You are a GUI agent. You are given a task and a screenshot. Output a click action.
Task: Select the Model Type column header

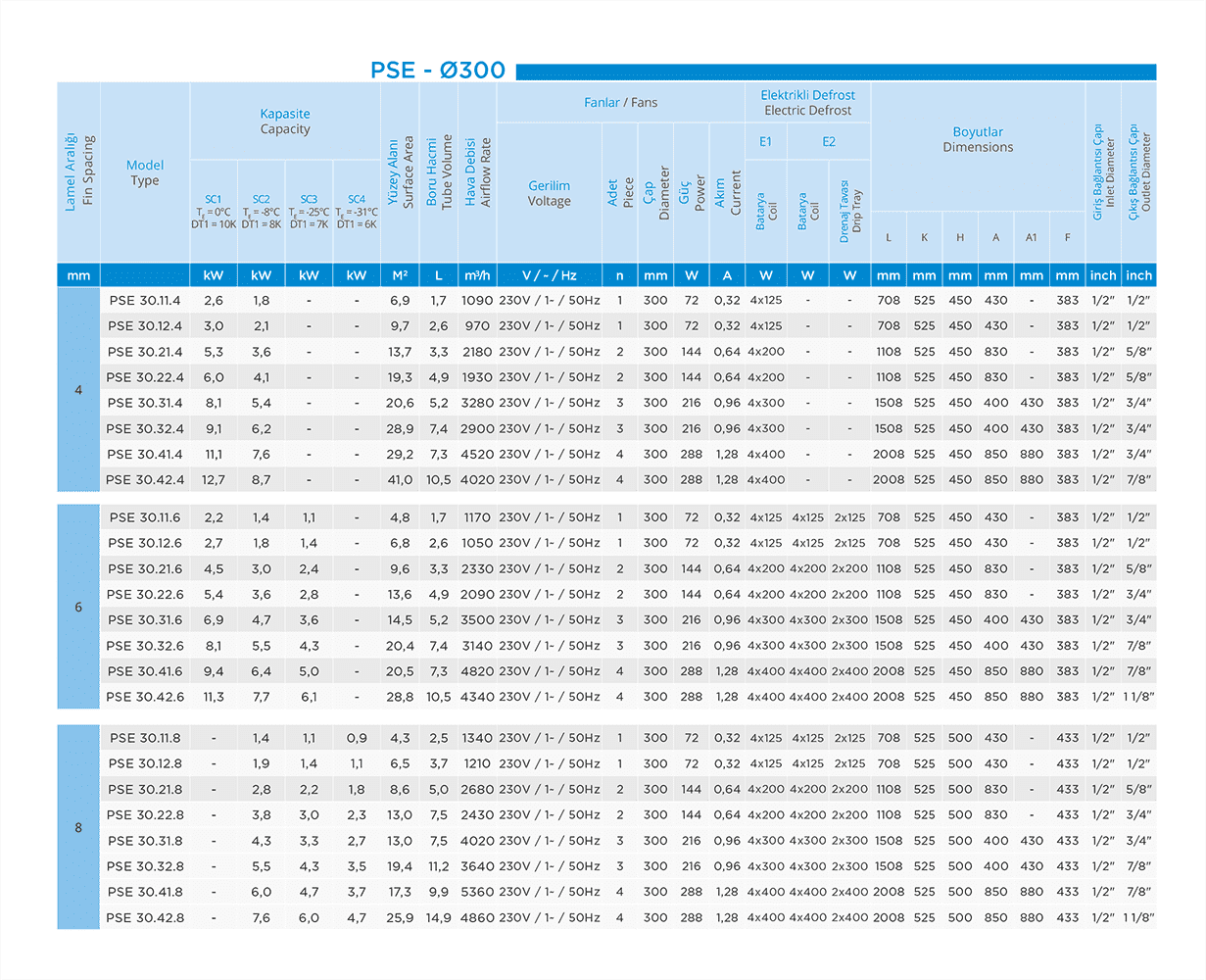coord(145,172)
